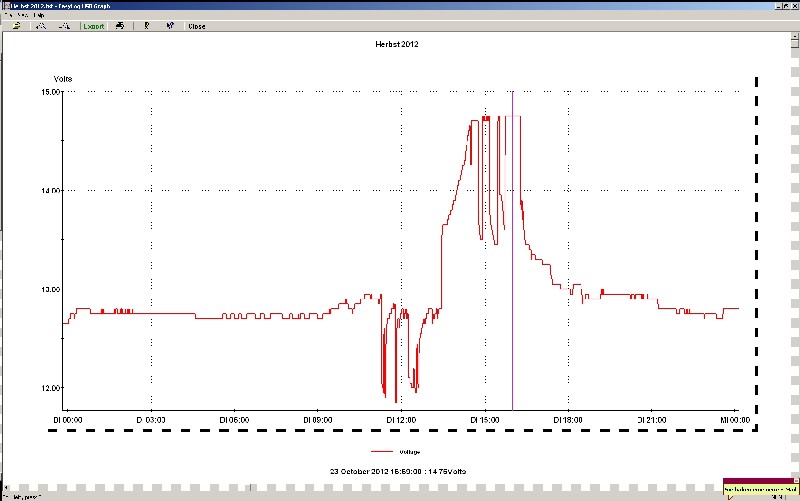Open the File menu
The image size is (800, 501).
tap(6, 15)
